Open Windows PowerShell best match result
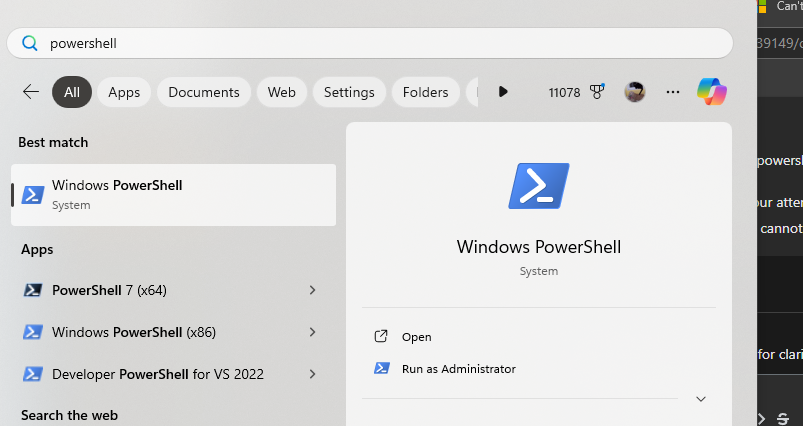The height and width of the screenshot is (426, 803). click(x=174, y=195)
